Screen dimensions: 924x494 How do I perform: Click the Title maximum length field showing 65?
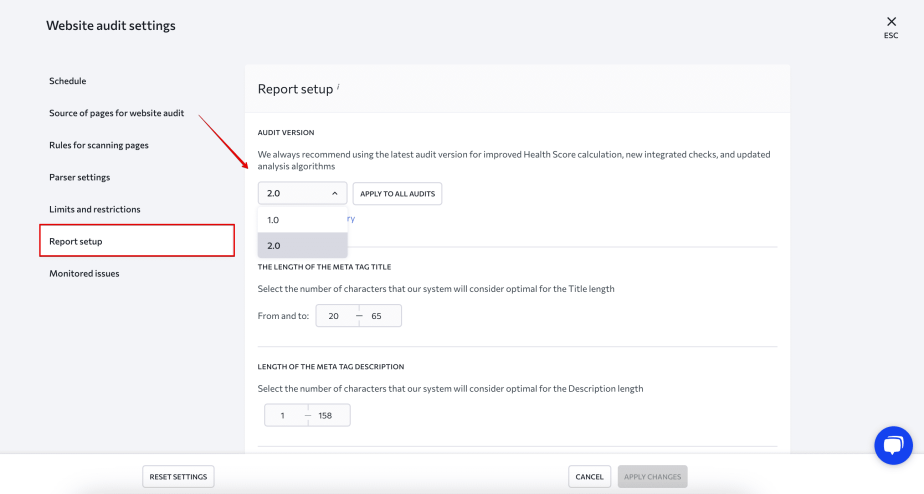coord(381,316)
